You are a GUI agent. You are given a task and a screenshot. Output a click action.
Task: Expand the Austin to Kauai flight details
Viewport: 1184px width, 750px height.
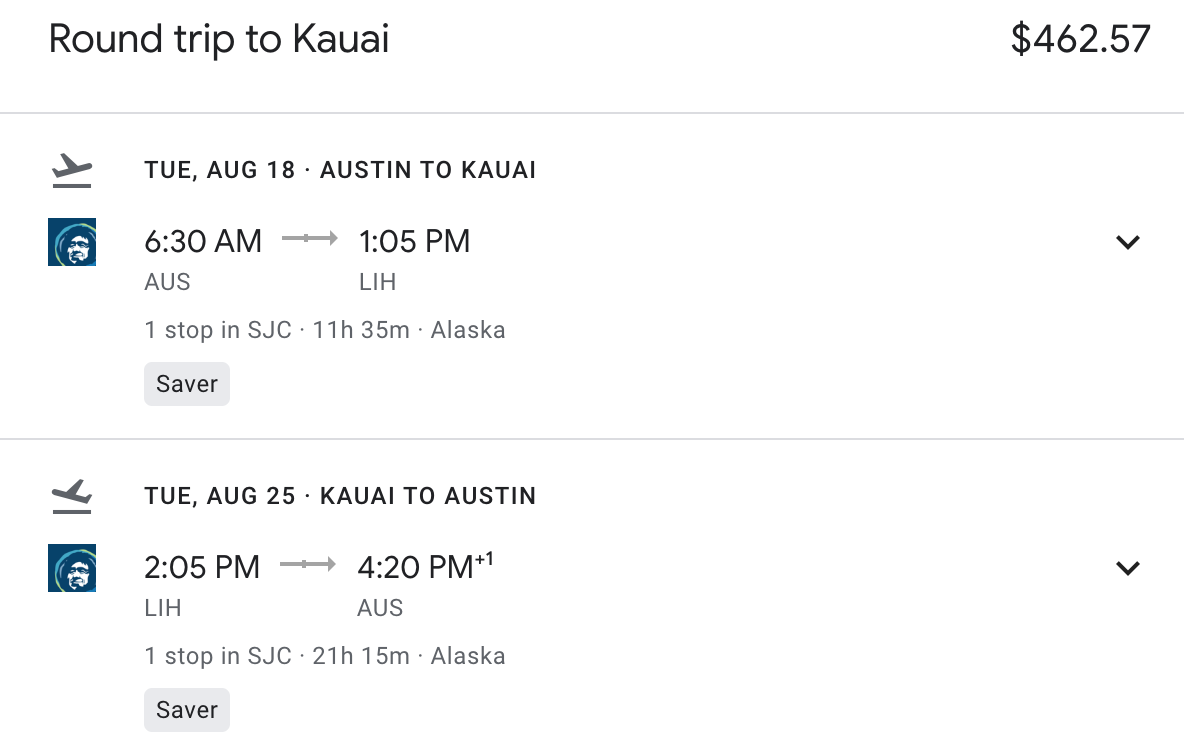1128,242
